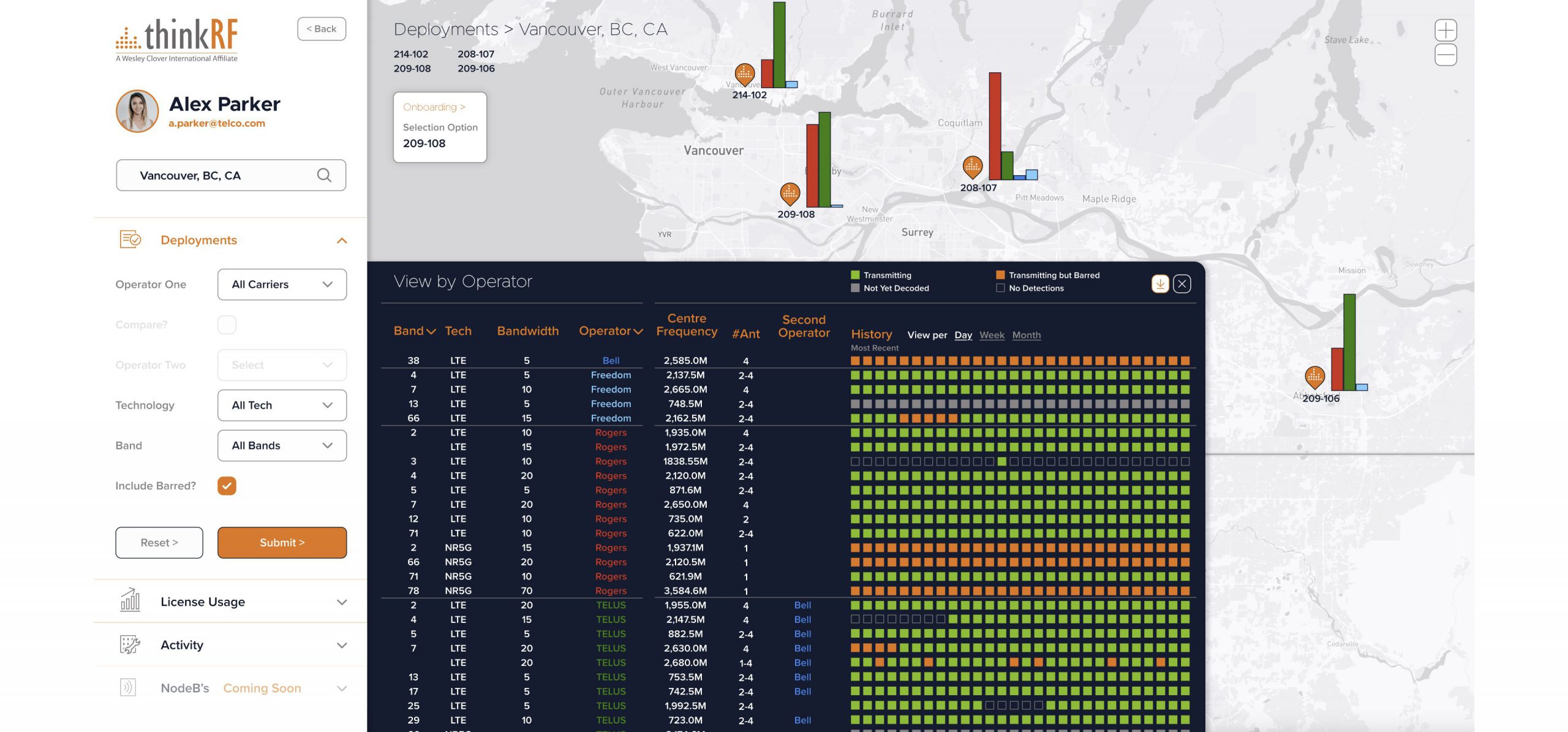1568x732 pixels.
Task: Click Alex Parker's profile avatar
Action: tap(137, 111)
